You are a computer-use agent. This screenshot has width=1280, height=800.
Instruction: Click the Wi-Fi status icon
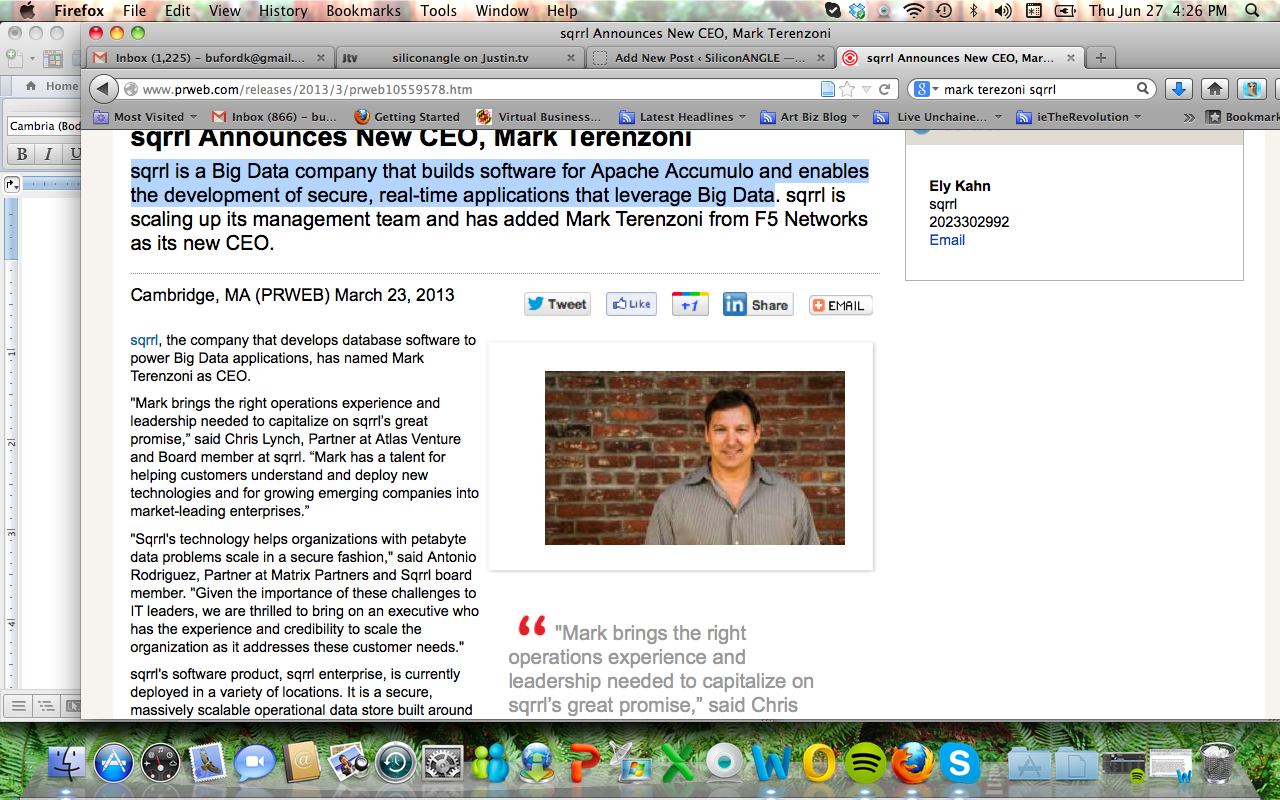(x=913, y=11)
